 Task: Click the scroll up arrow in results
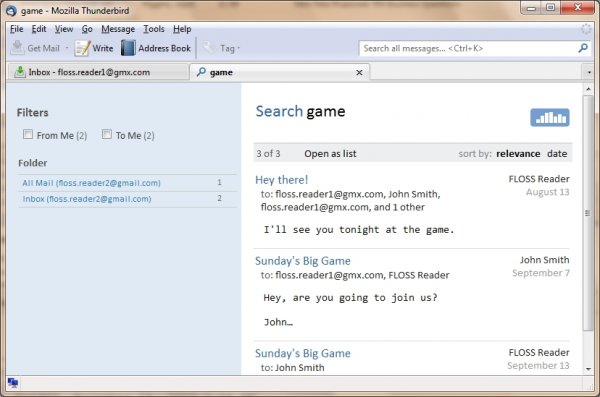pos(588,89)
